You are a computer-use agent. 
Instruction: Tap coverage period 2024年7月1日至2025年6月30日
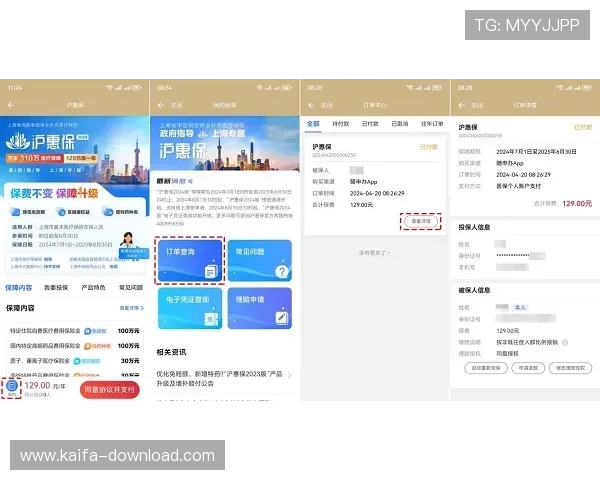536,152
